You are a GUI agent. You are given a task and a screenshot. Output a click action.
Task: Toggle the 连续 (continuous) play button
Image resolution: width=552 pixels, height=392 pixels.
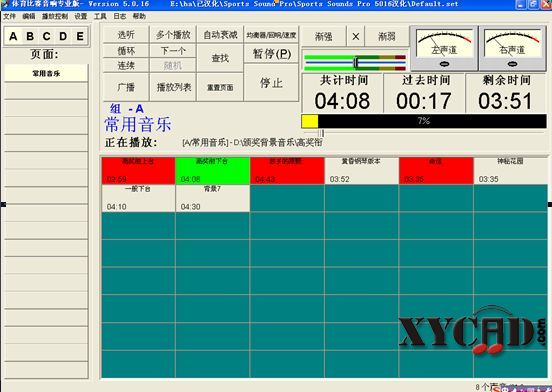tap(126, 65)
